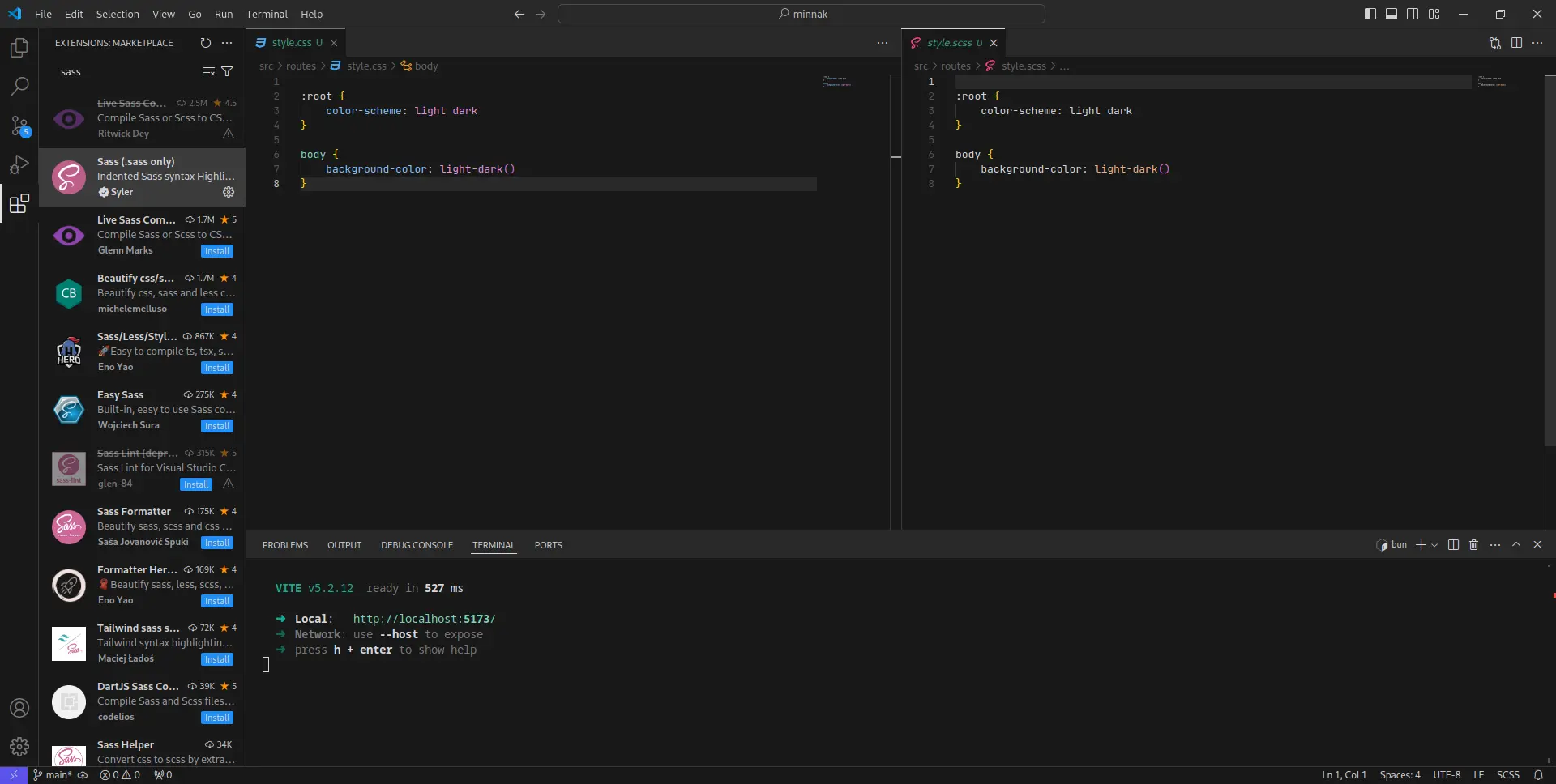Image resolution: width=1556 pixels, height=784 pixels.
Task: Install the Easy Sass extension
Action: point(217,426)
